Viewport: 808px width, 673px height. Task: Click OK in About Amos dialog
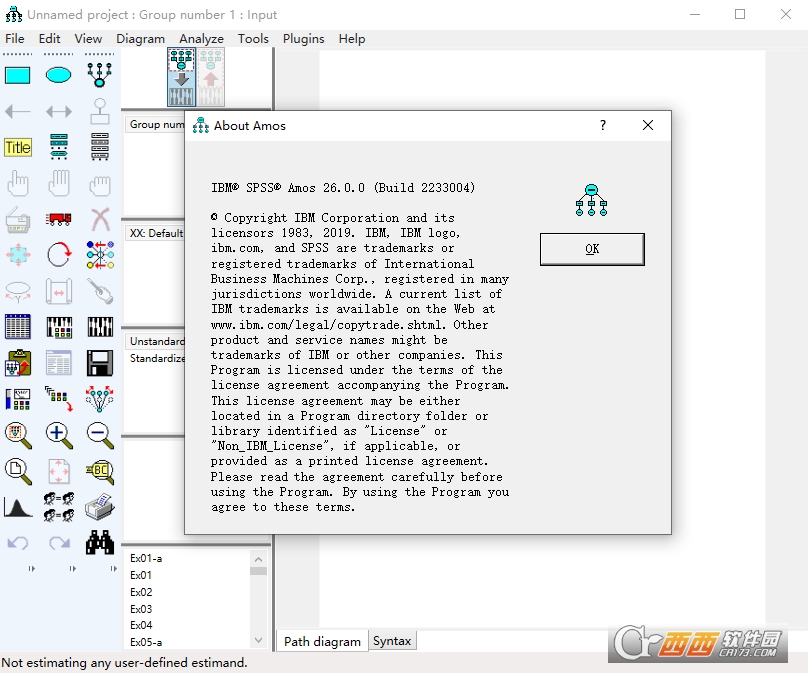click(x=592, y=249)
